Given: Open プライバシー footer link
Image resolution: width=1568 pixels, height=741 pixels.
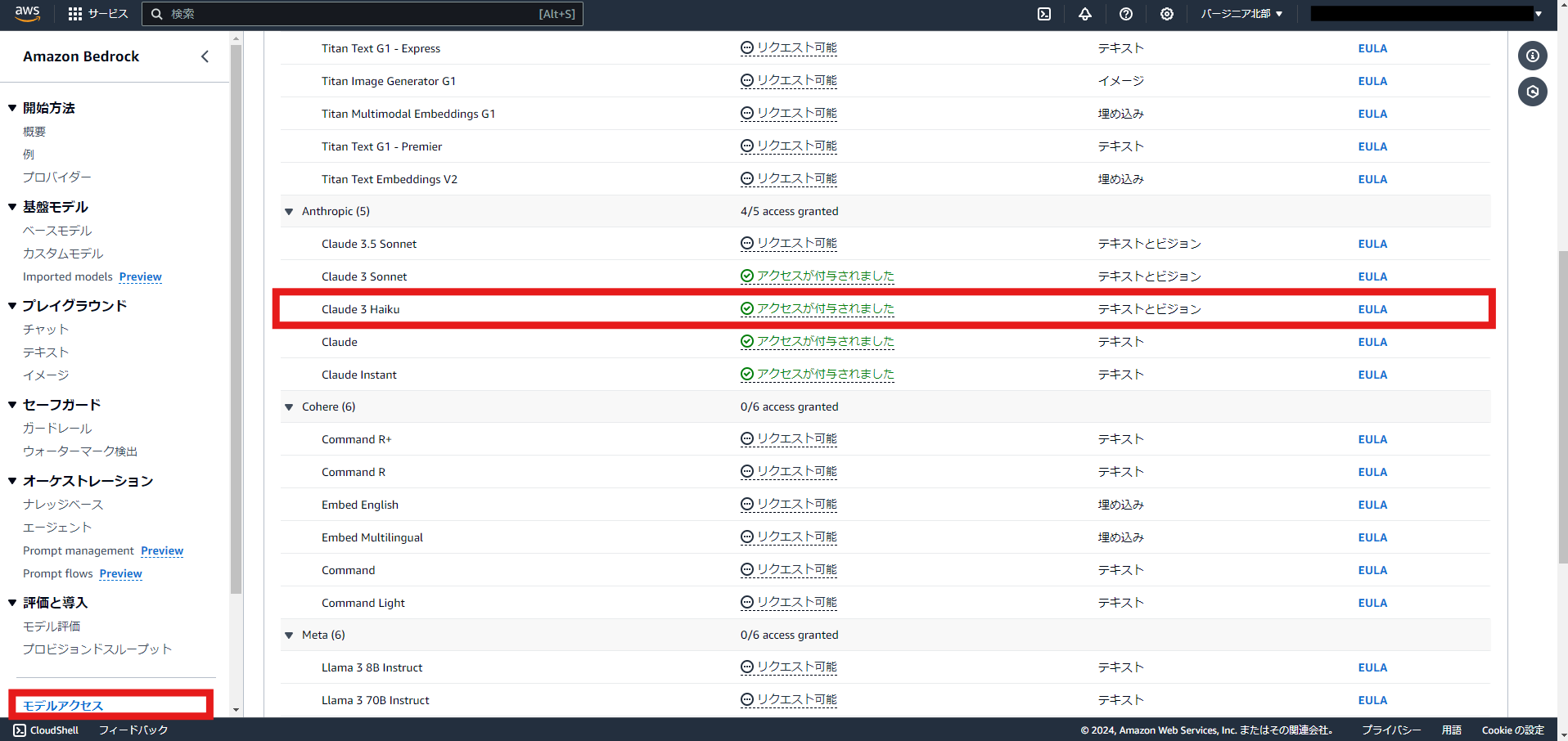Looking at the screenshot, I should (1391, 730).
